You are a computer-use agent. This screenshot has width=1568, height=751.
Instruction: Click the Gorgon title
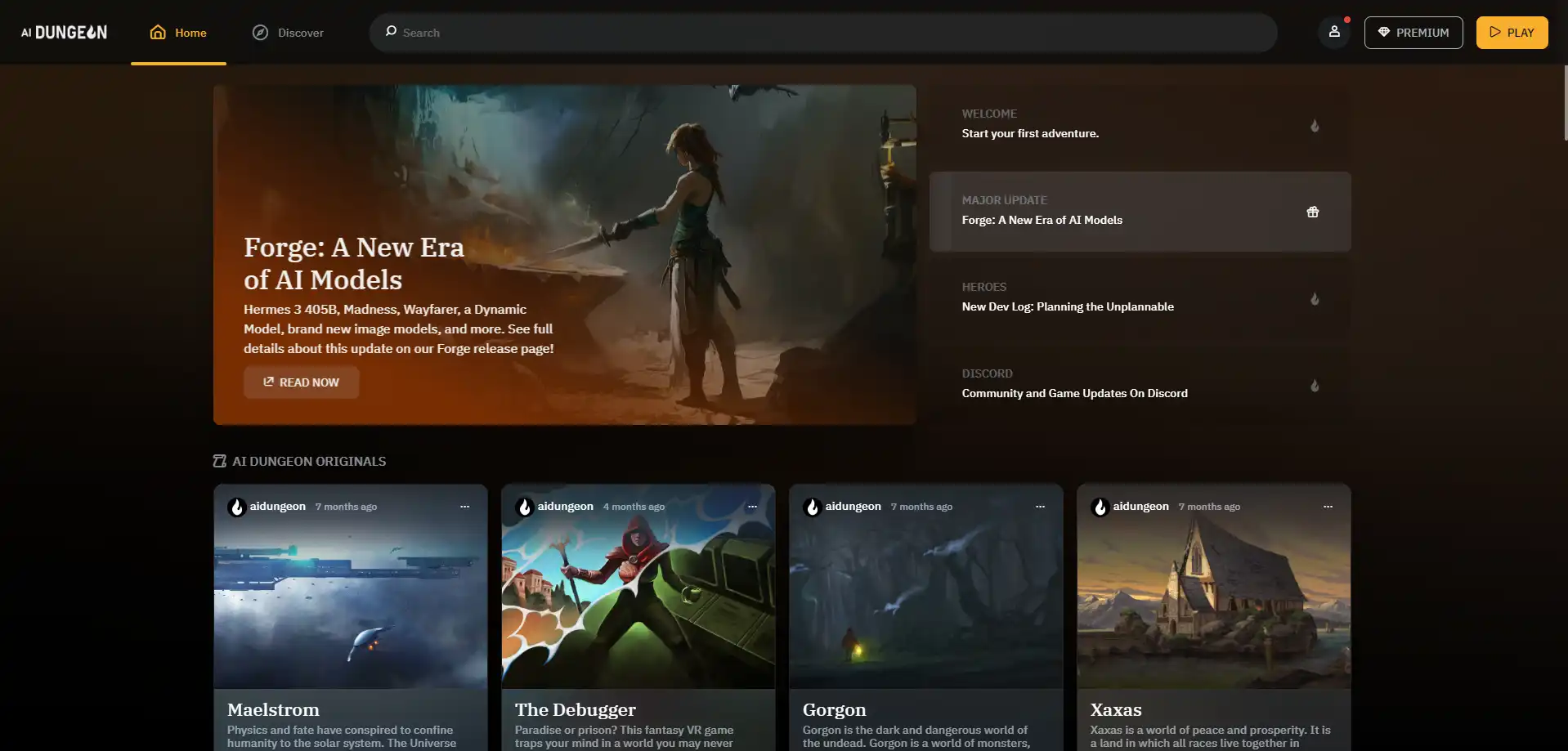pos(834,709)
